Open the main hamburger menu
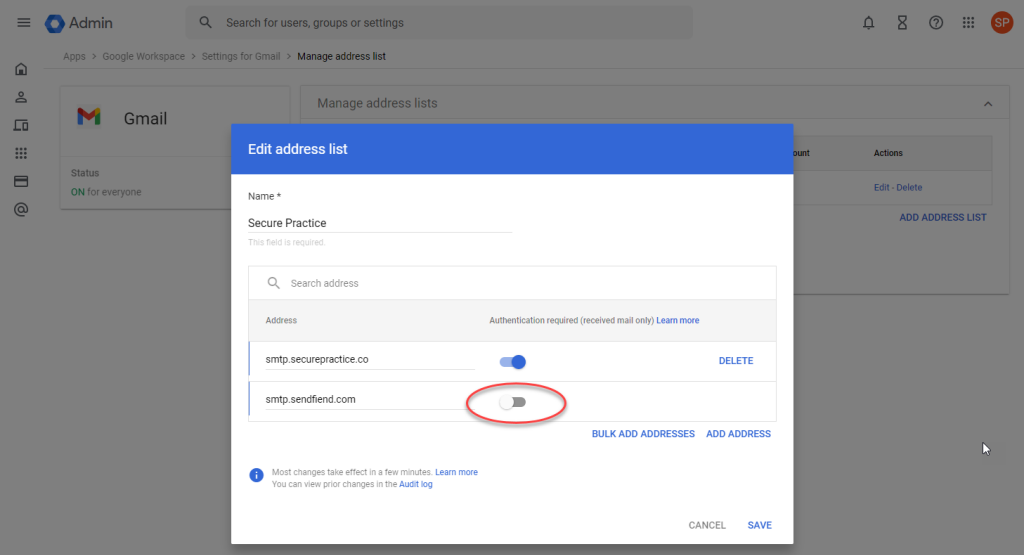Image resolution: width=1024 pixels, height=555 pixels. (x=24, y=22)
